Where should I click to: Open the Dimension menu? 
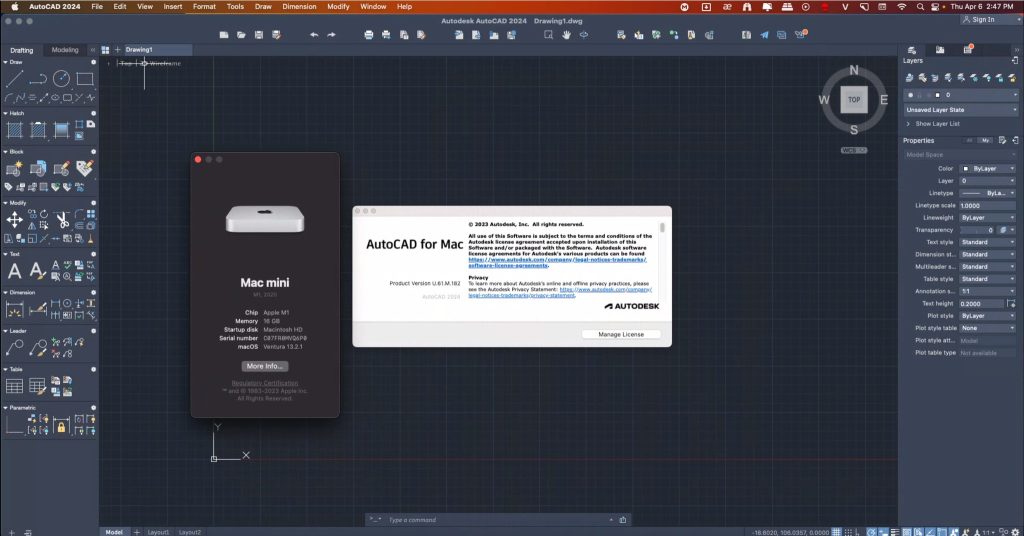point(299,6)
